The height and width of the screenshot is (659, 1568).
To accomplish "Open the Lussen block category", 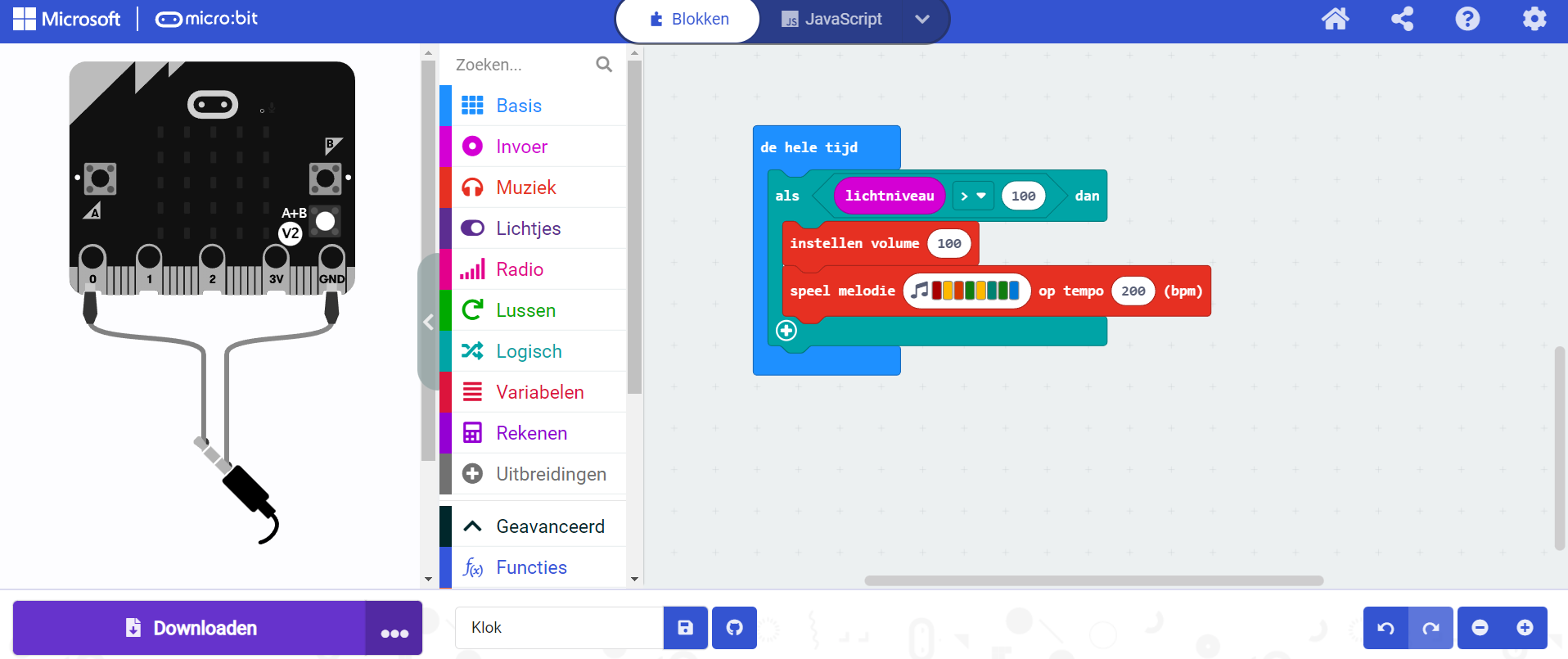I will (x=533, y=310).
